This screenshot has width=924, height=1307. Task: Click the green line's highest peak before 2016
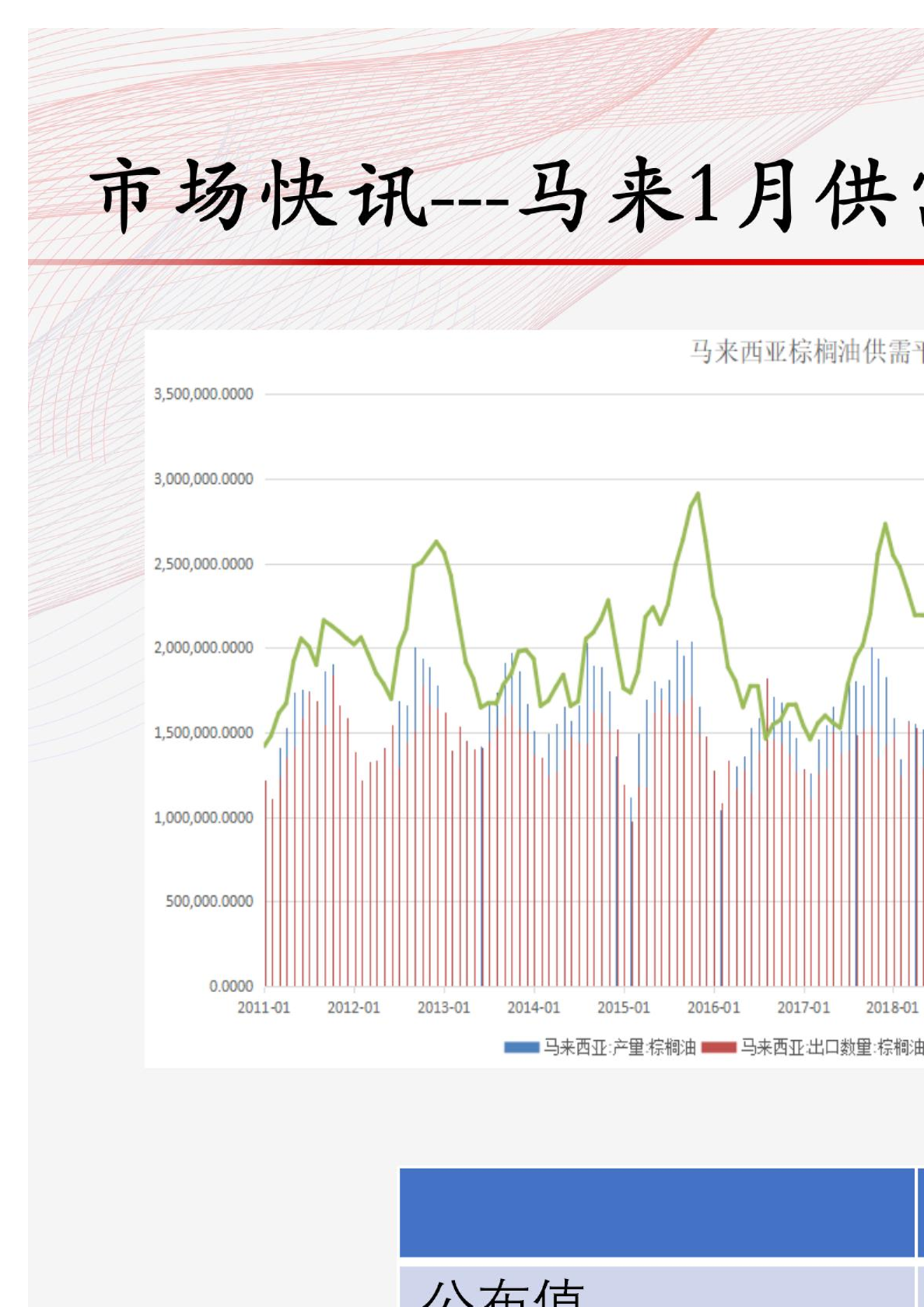pos(698,493)
